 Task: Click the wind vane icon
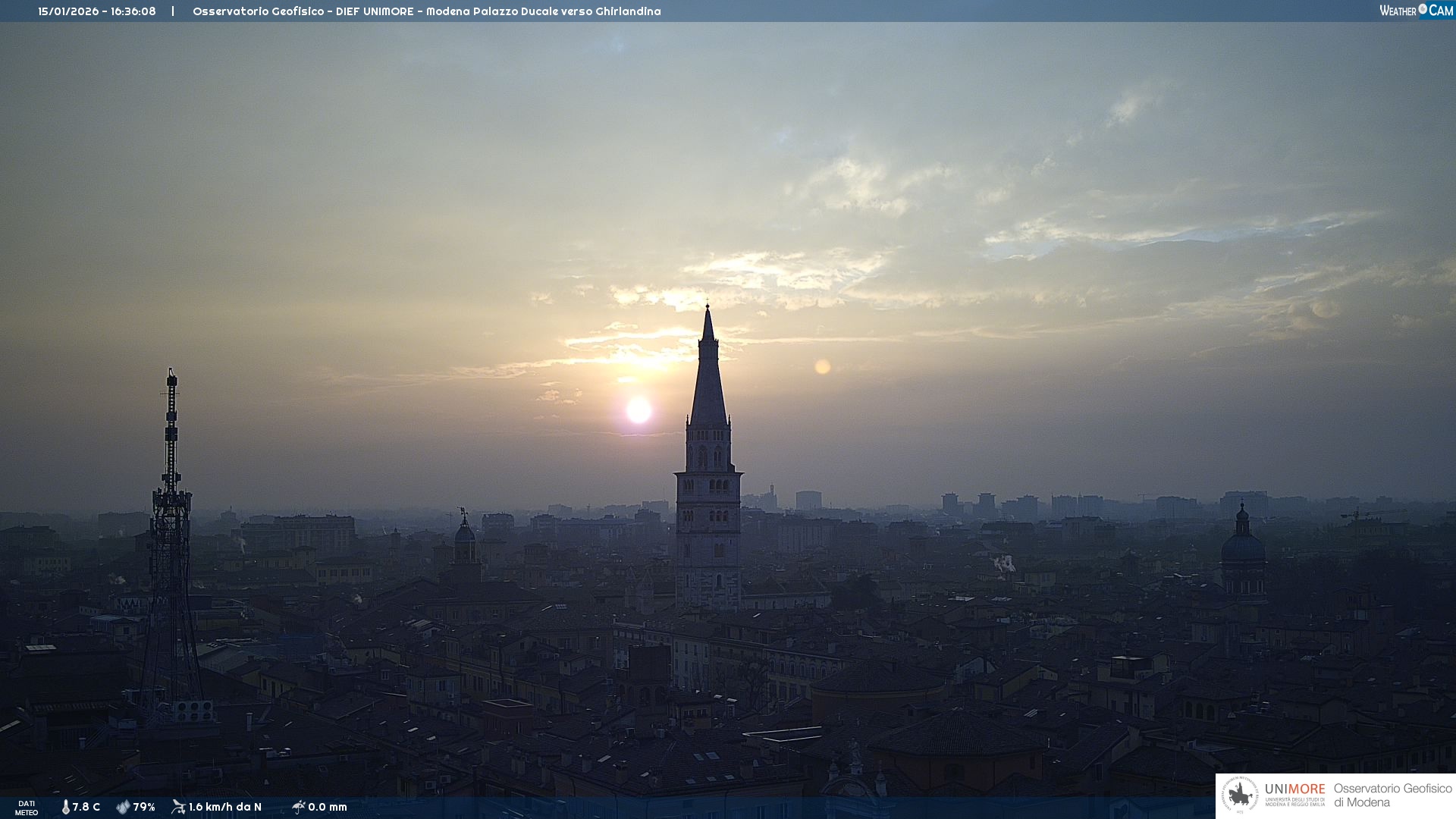coord(178,807)
